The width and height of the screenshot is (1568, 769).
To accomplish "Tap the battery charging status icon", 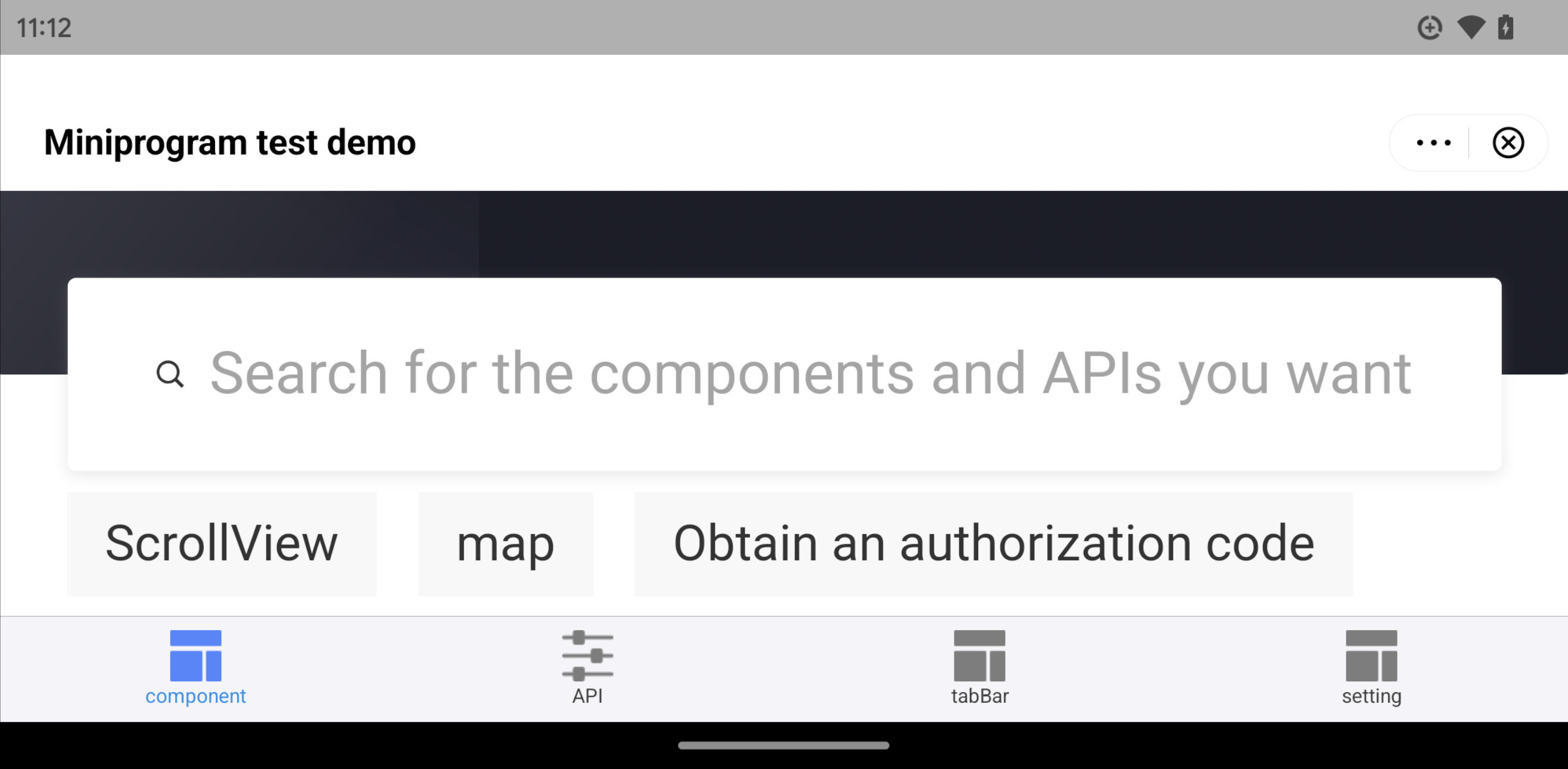I will pyautogui.click(x=1505, y=27).
